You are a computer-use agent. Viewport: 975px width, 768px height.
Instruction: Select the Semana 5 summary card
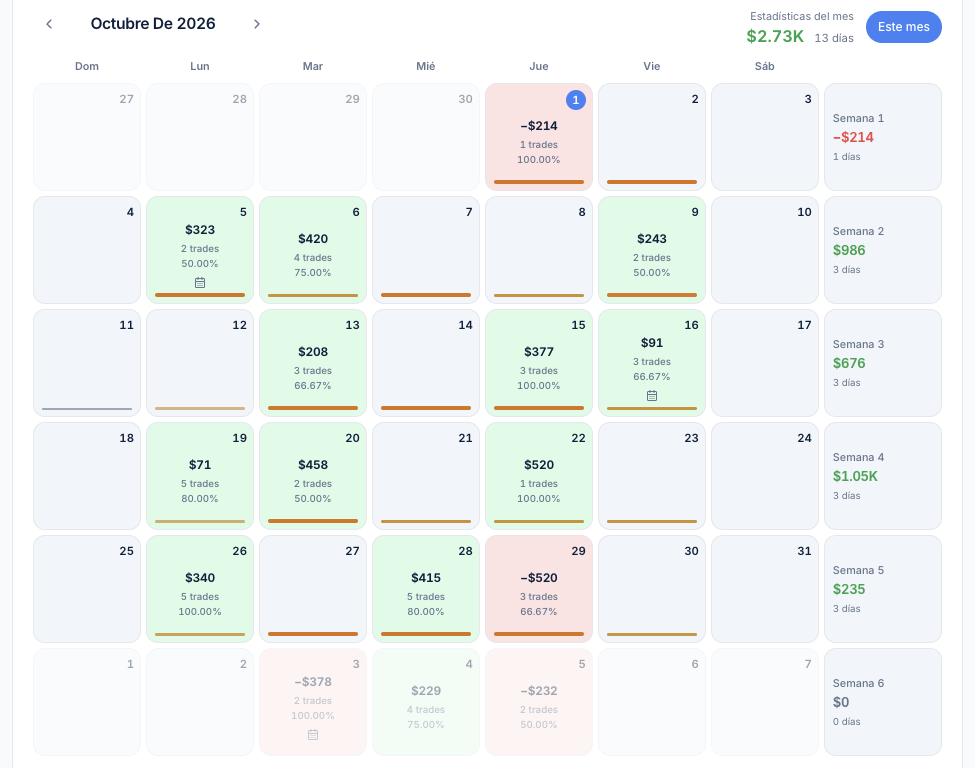tap(882, 589)
